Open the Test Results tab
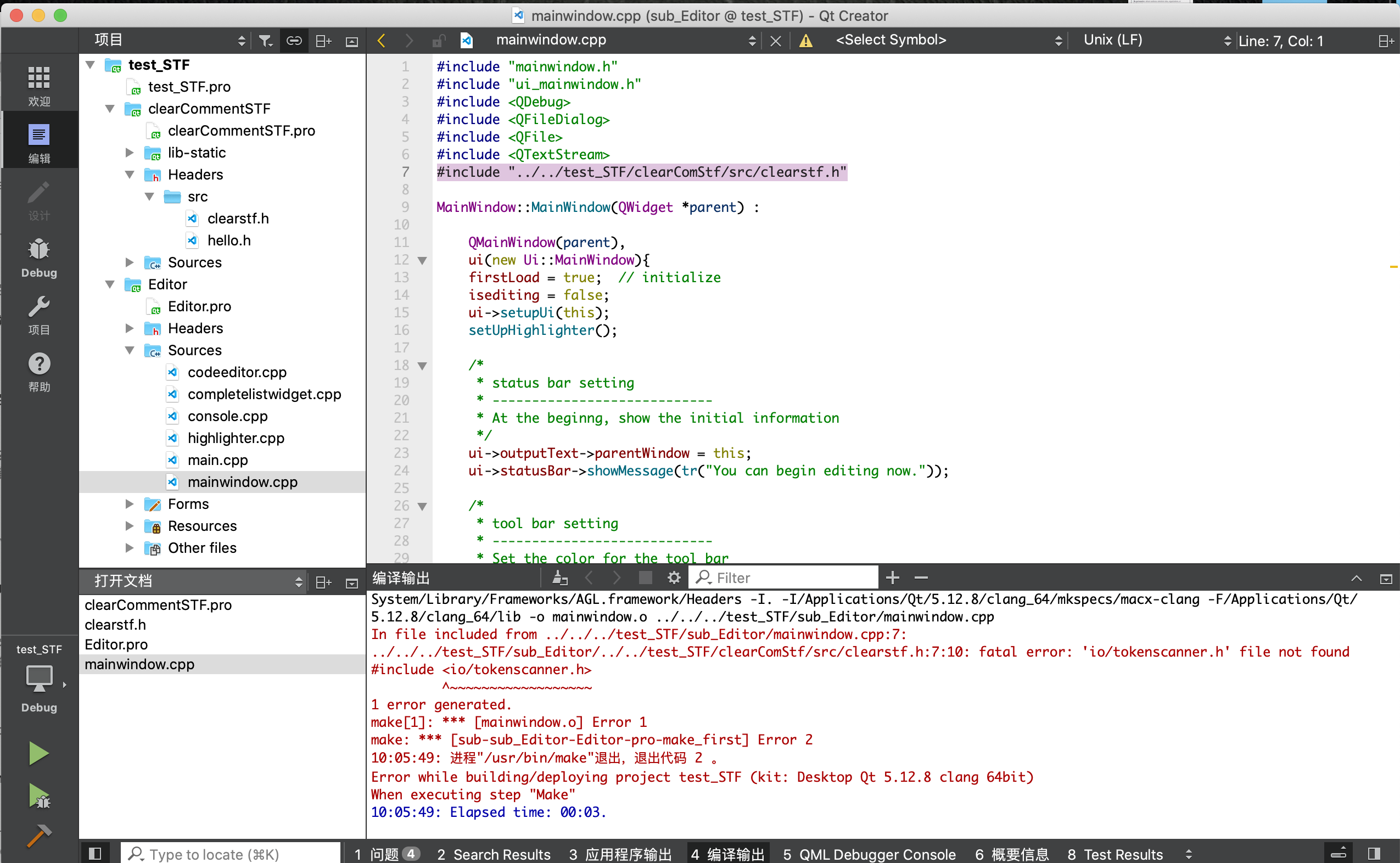 point(1115,854)
